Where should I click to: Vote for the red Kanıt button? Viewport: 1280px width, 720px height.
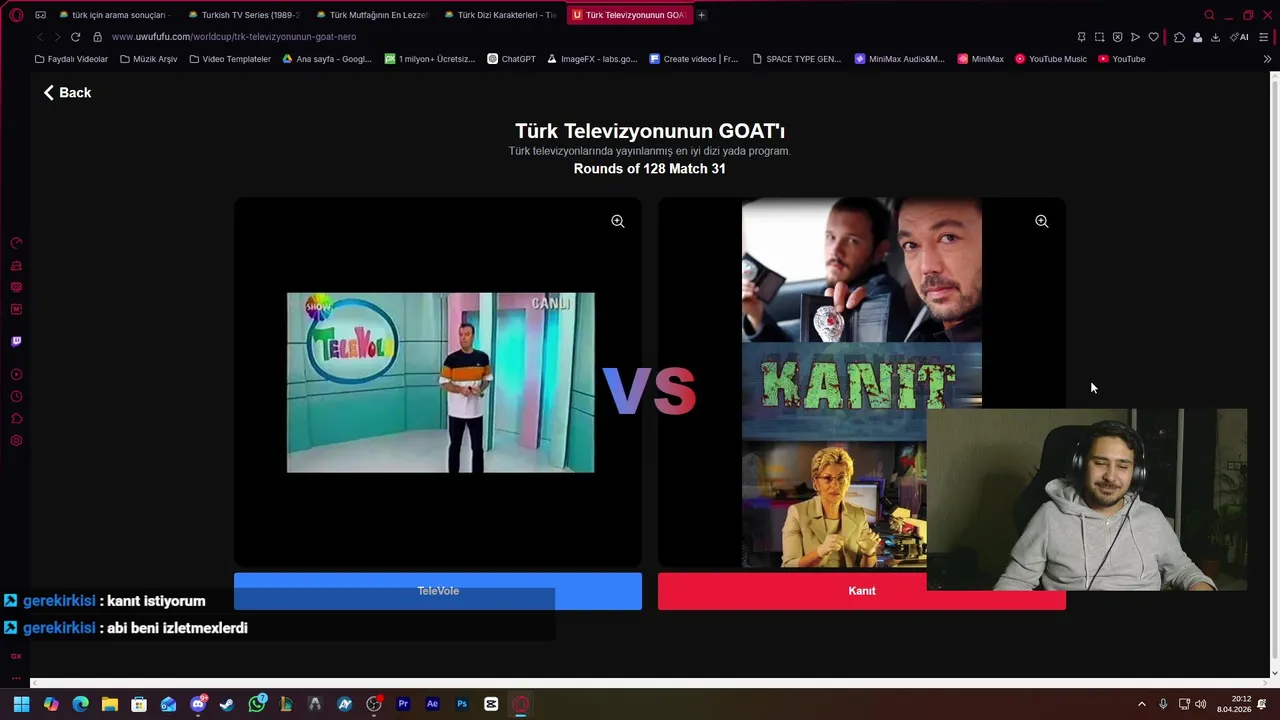[x=861, y=591]
